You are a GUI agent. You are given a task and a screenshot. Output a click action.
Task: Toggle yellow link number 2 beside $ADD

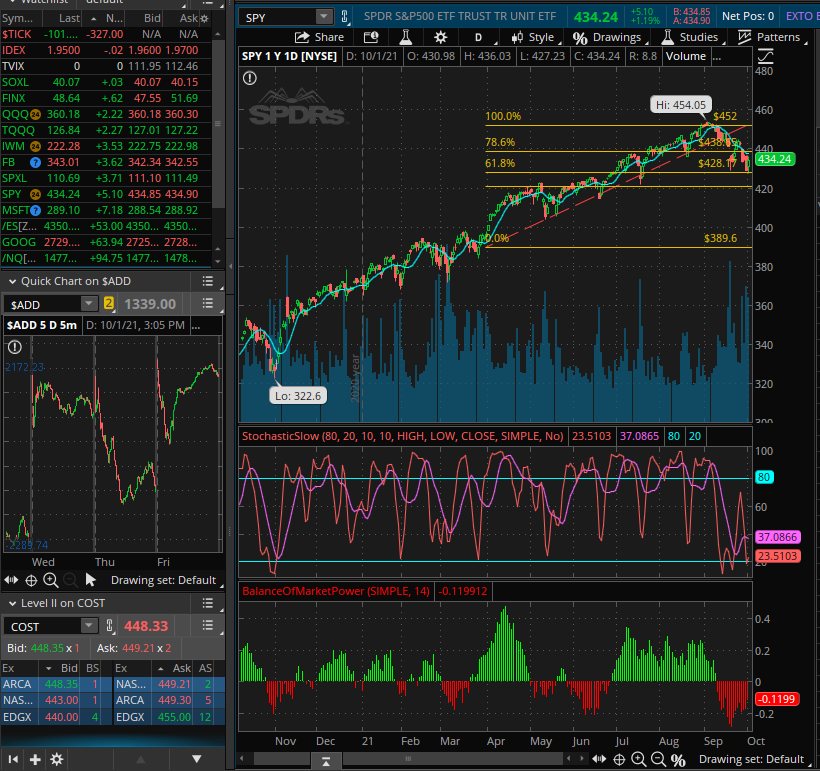click(x=109, y=303)
